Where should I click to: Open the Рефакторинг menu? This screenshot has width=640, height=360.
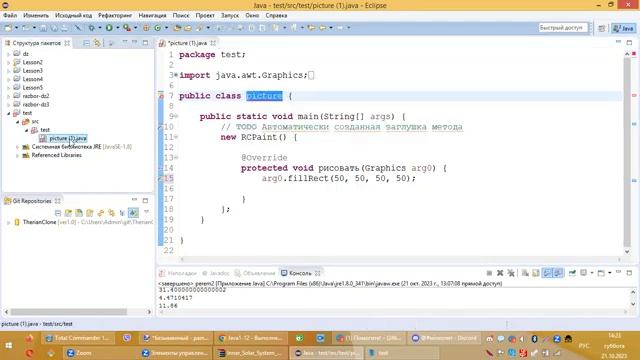(115, 16)
